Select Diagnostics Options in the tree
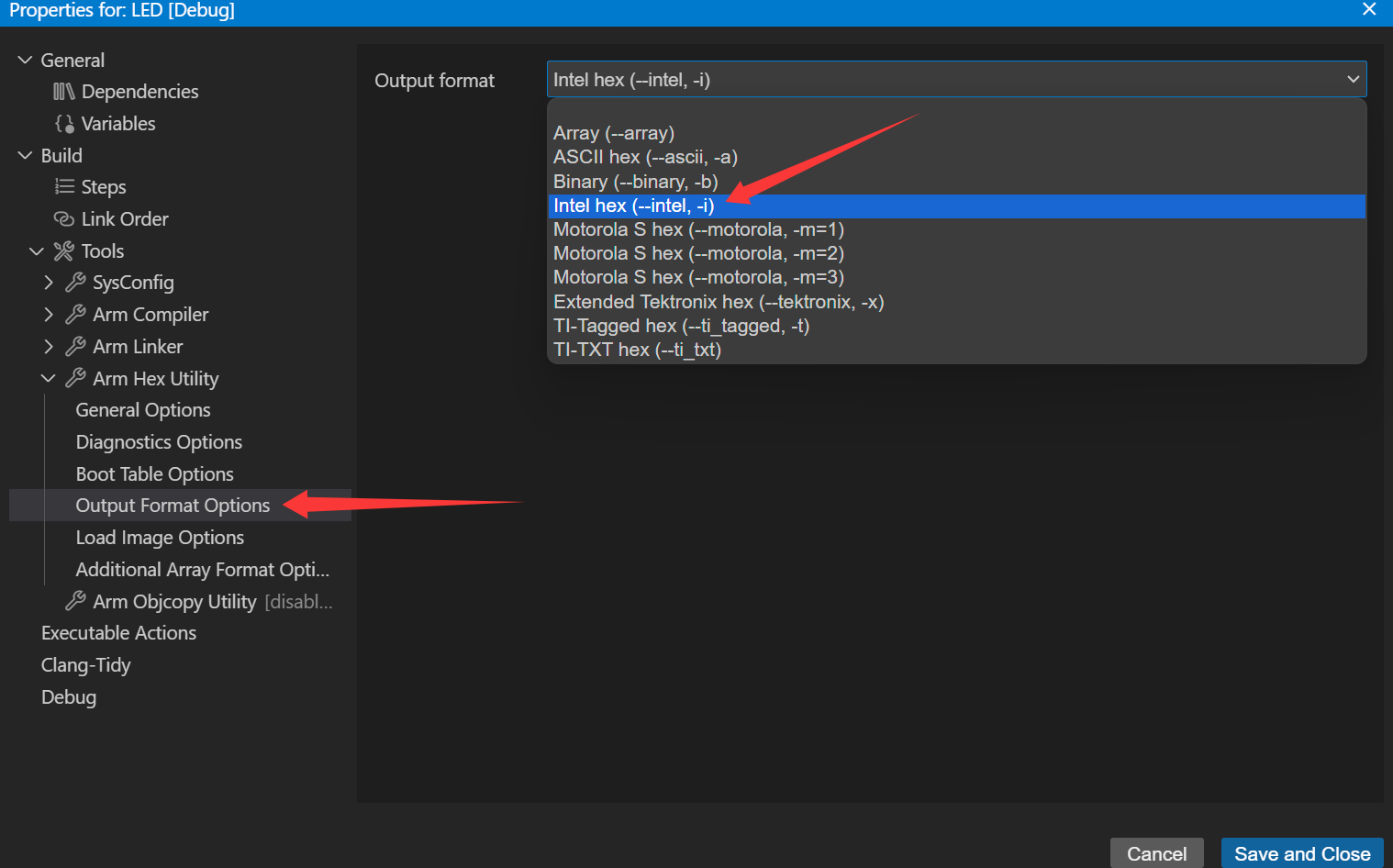Viewport: 1393px width, 868px height. [x=159, y=442]
